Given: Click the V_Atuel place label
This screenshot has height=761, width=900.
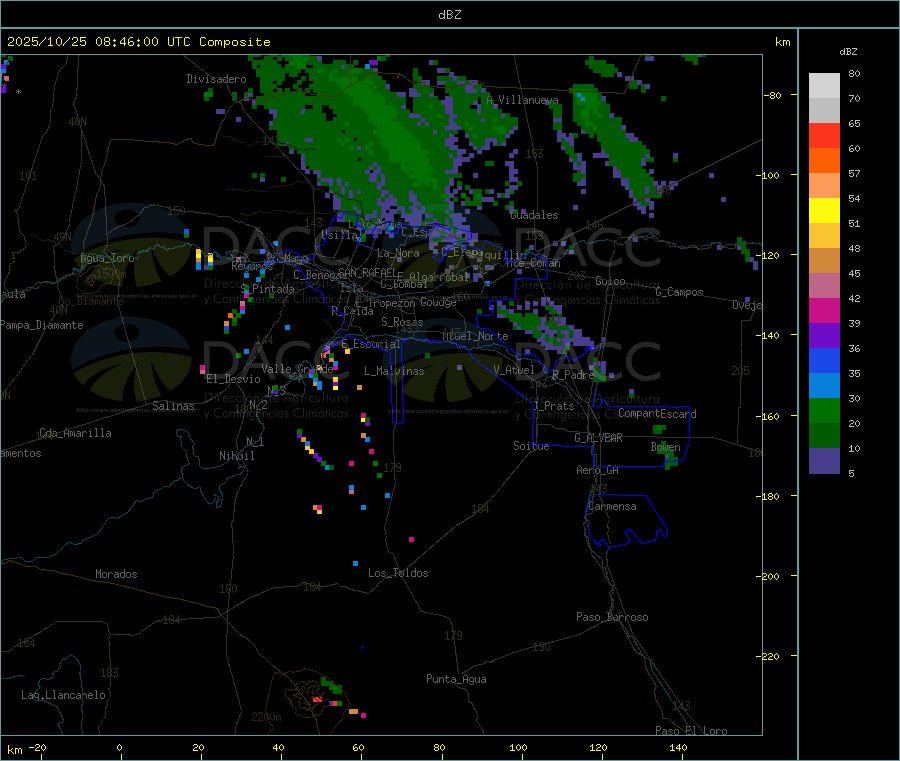Looking at the screenshot, I should 514,370.
